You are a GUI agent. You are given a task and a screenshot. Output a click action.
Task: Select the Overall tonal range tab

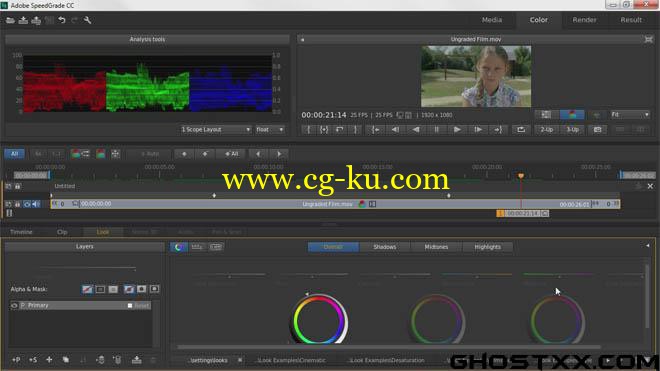coord(333,247)
